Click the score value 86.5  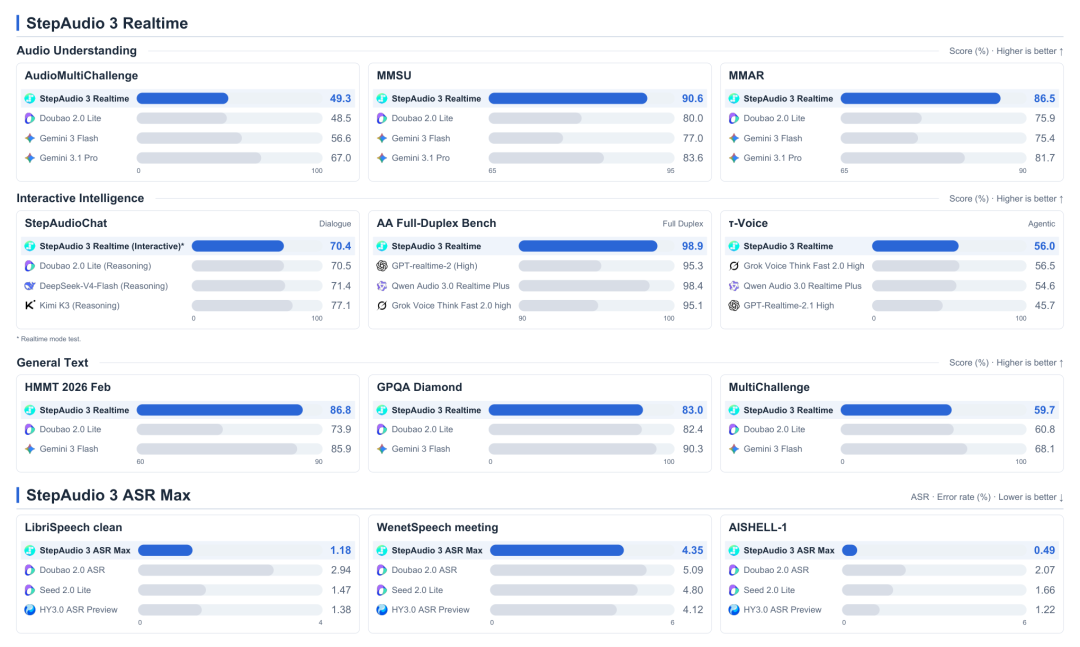point(1044,99)
